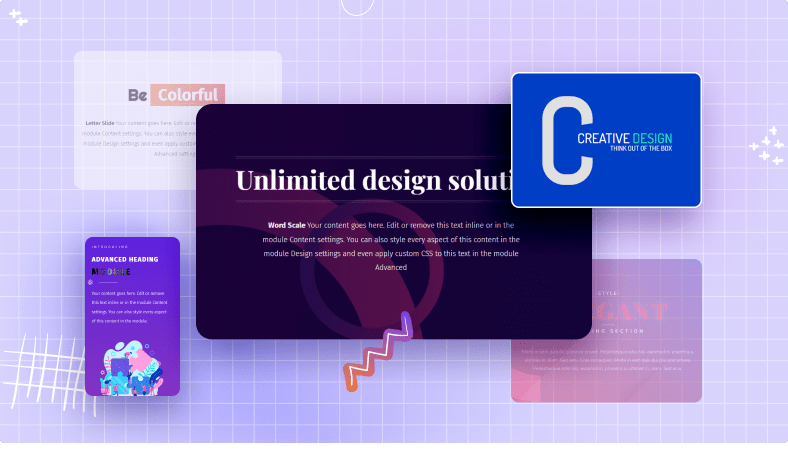This screenshot has height=452, width=788.
Task: Click the 'CREATIVE DESIGN' title text
Action: 625,138
